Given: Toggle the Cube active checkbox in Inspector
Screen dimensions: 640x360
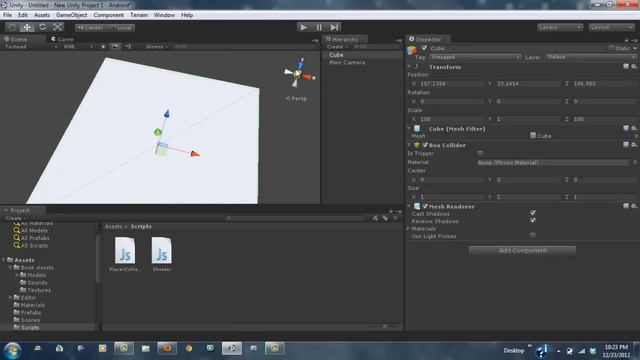Looking at the screenshot, I should coord(424,48).
